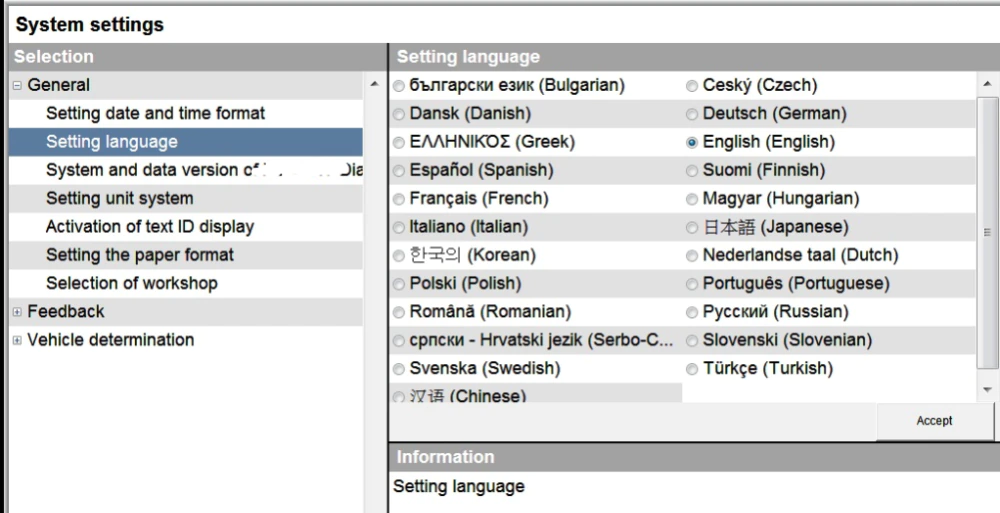Expand the Feedback tree node

[x=17, y=312]
